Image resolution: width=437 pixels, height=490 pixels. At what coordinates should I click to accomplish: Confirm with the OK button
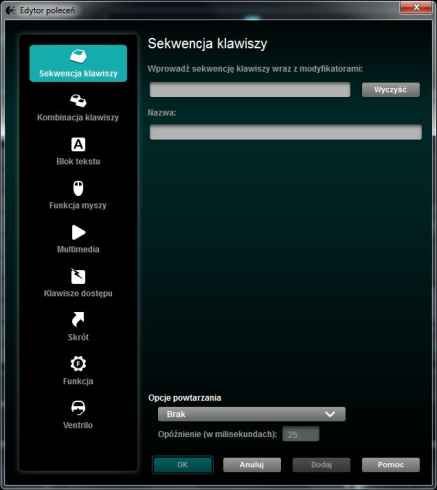183,465
